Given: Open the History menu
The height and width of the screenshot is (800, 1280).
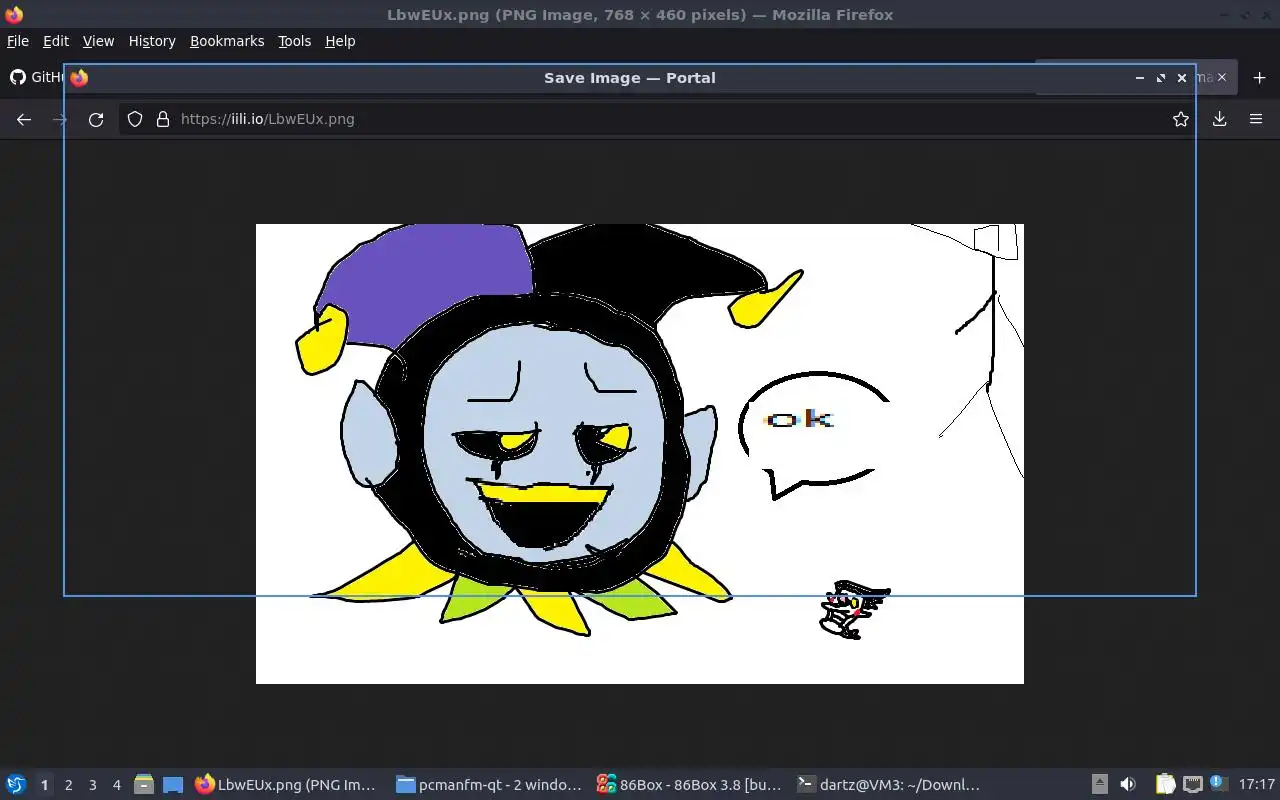Looking at the screenshot, I should [x=152, y=41].
